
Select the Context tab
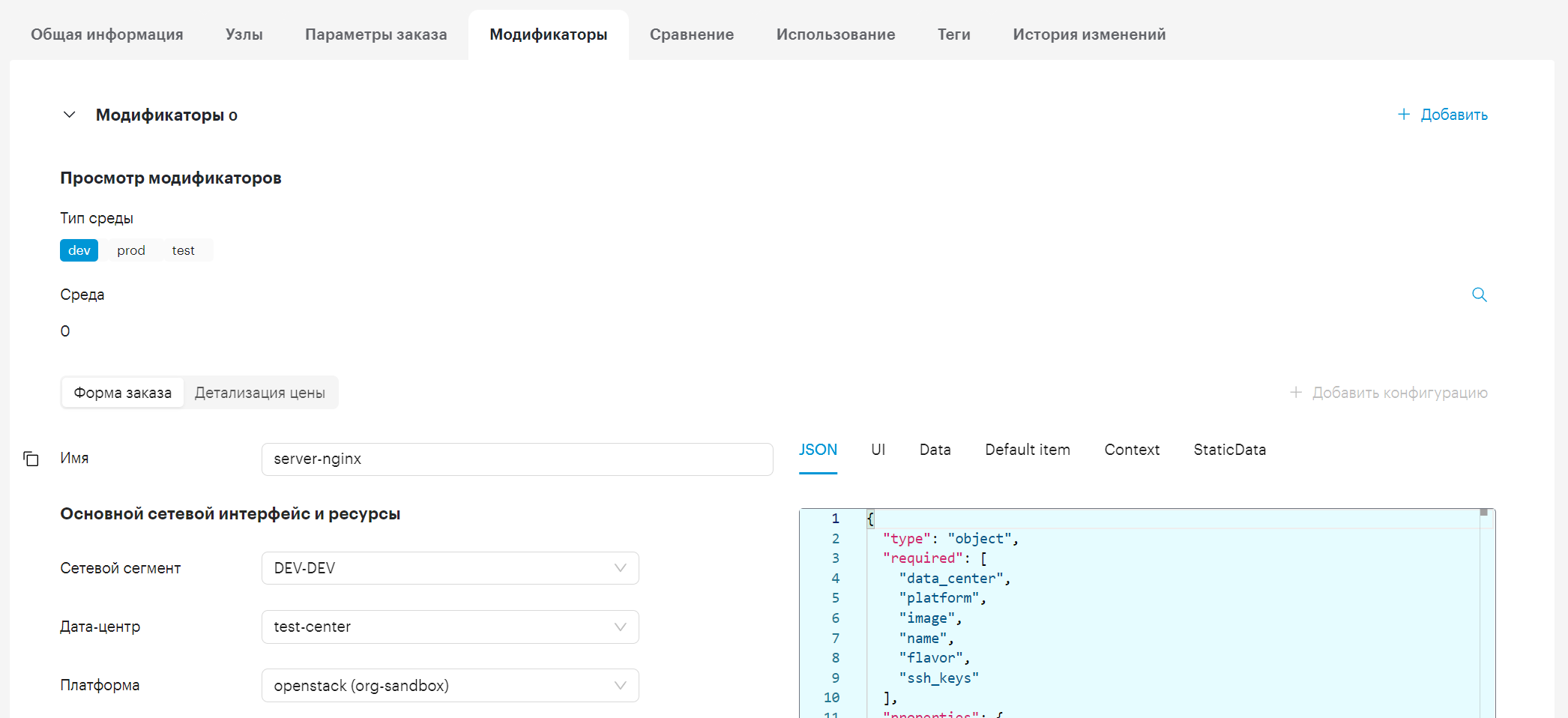coord(1132,450)
